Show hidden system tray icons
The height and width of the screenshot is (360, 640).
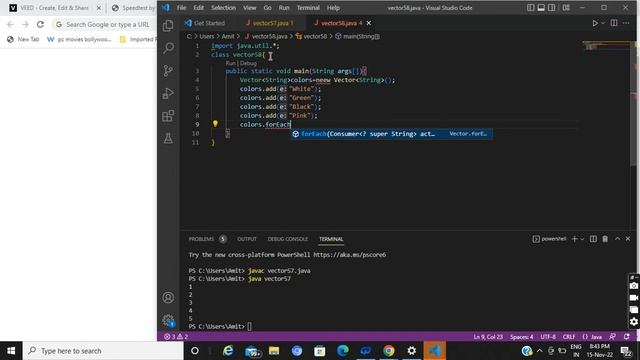(540, 351)
